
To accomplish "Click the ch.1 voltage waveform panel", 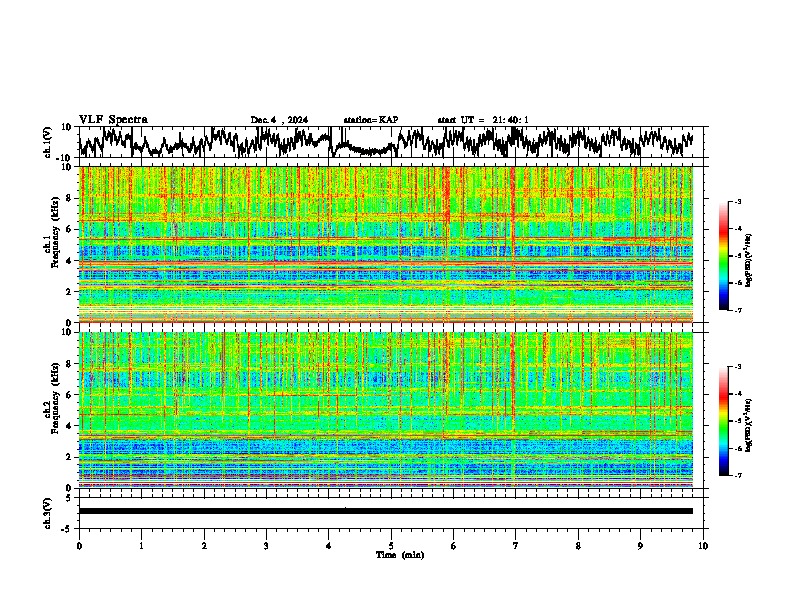I will pos(391,142).
